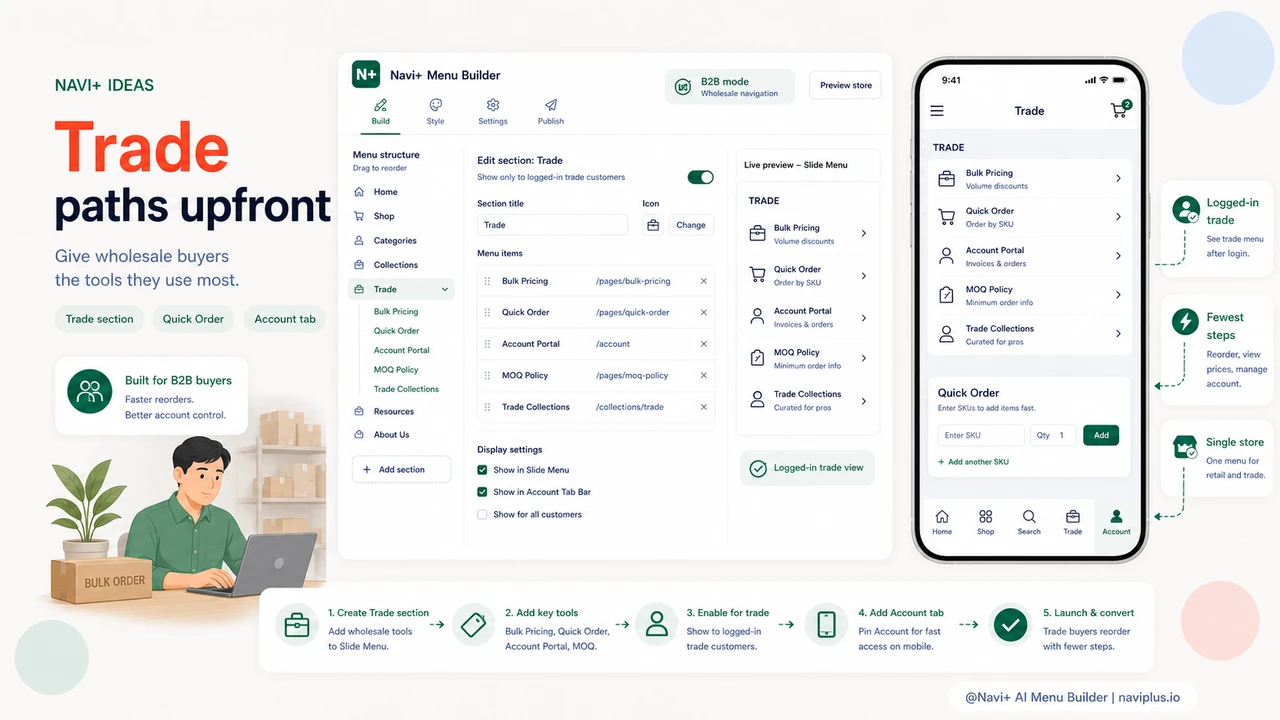
Task: Check Show for all customers
Action: 483,515
